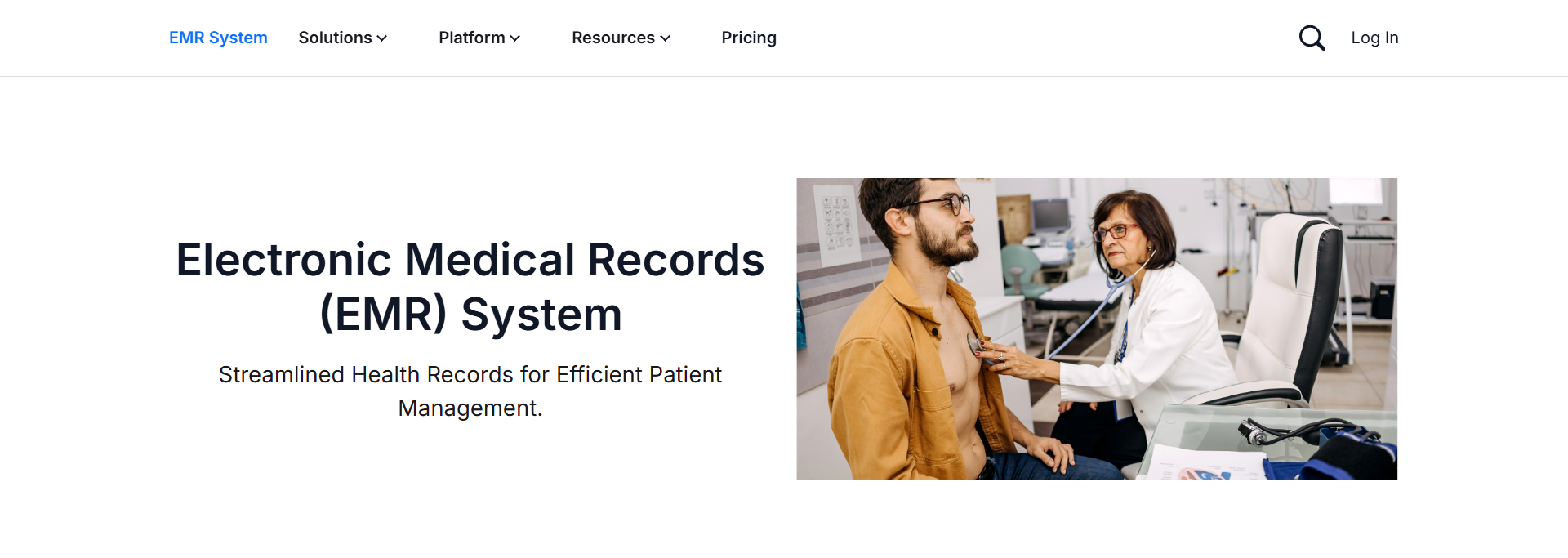This screenshot has height=558, width=1568.
Task: Expand the Resources dropdown menu
Action: (x=621, y=38)
